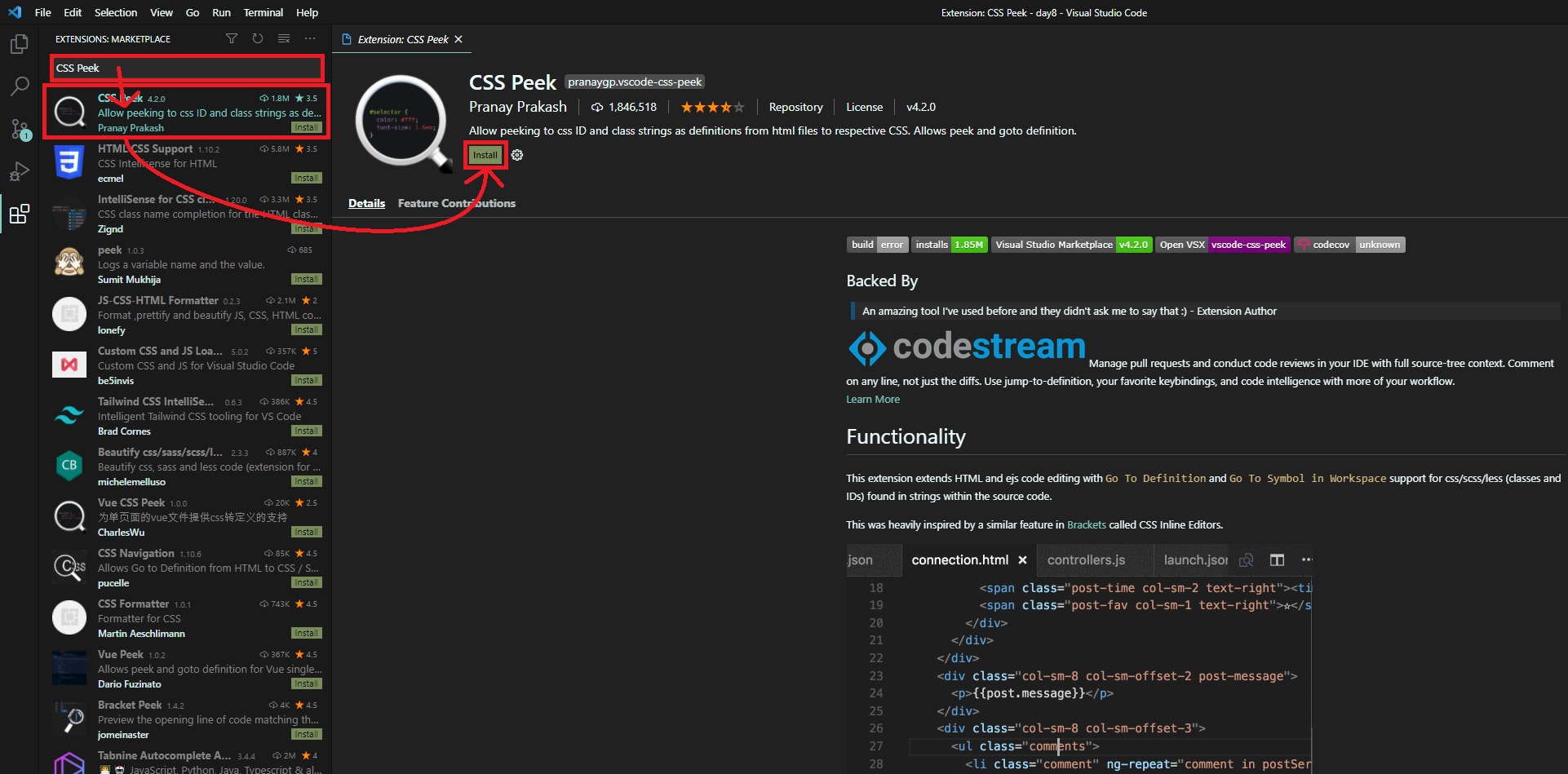Click the pranaygp.vscode-css-peek identifier

pyautogui.click(x=635, y=82)
